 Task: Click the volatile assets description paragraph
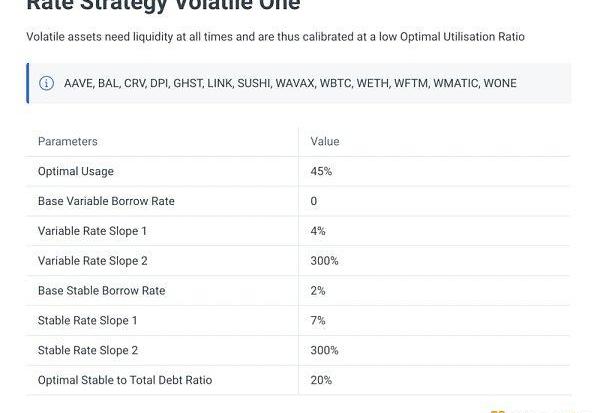[275, 37]
